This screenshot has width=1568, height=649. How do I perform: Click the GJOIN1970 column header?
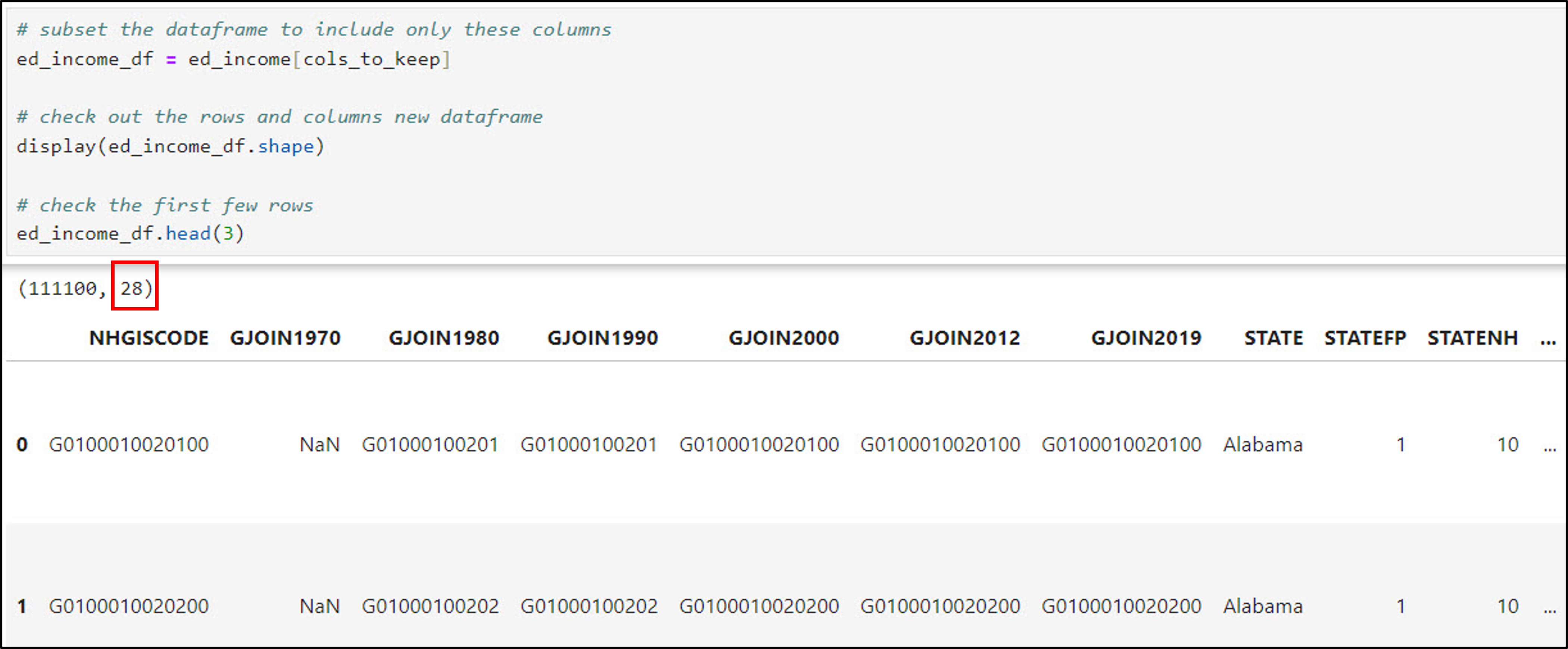[285, 338]
